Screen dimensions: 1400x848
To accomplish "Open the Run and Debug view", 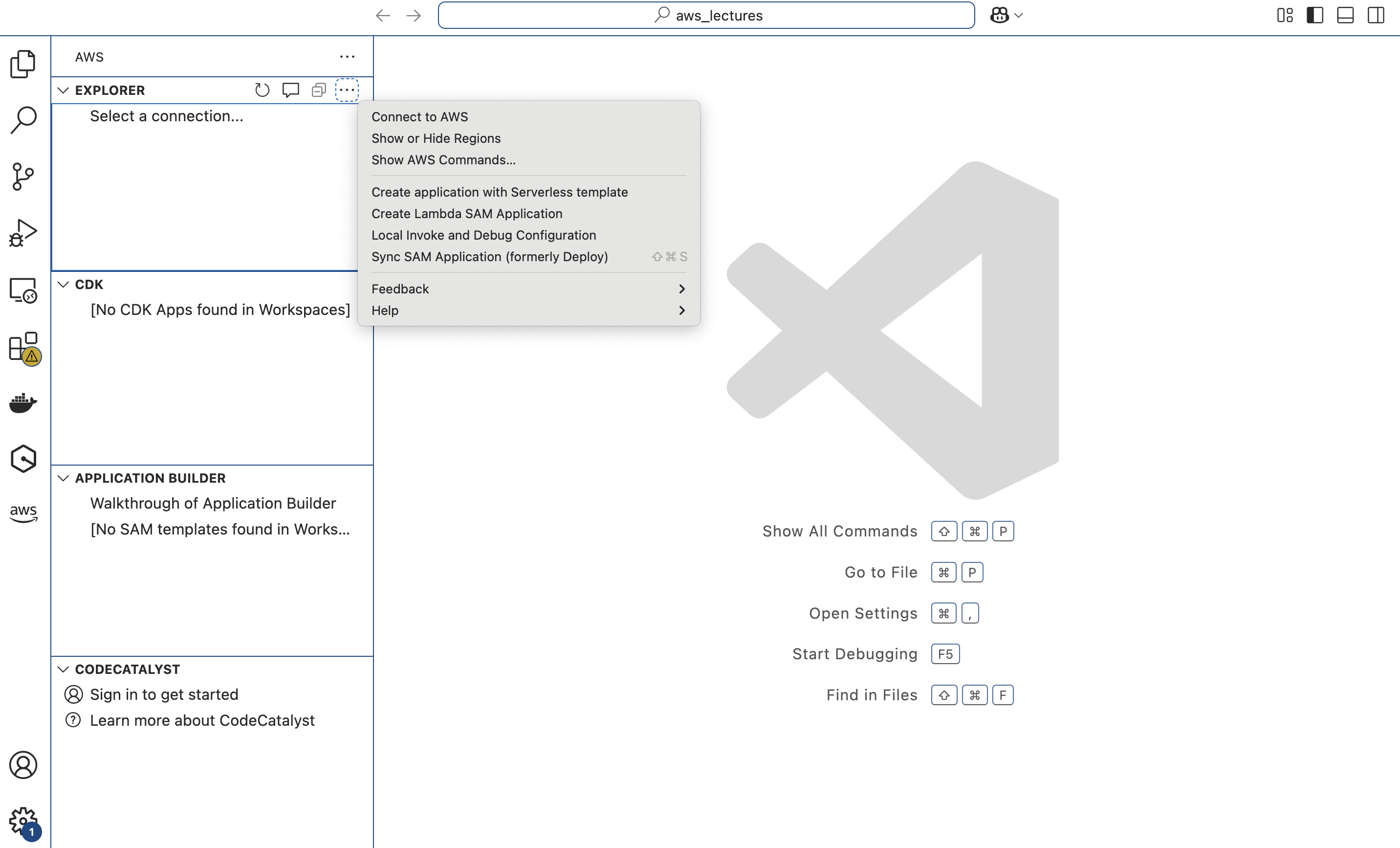I will pos(23,233).
